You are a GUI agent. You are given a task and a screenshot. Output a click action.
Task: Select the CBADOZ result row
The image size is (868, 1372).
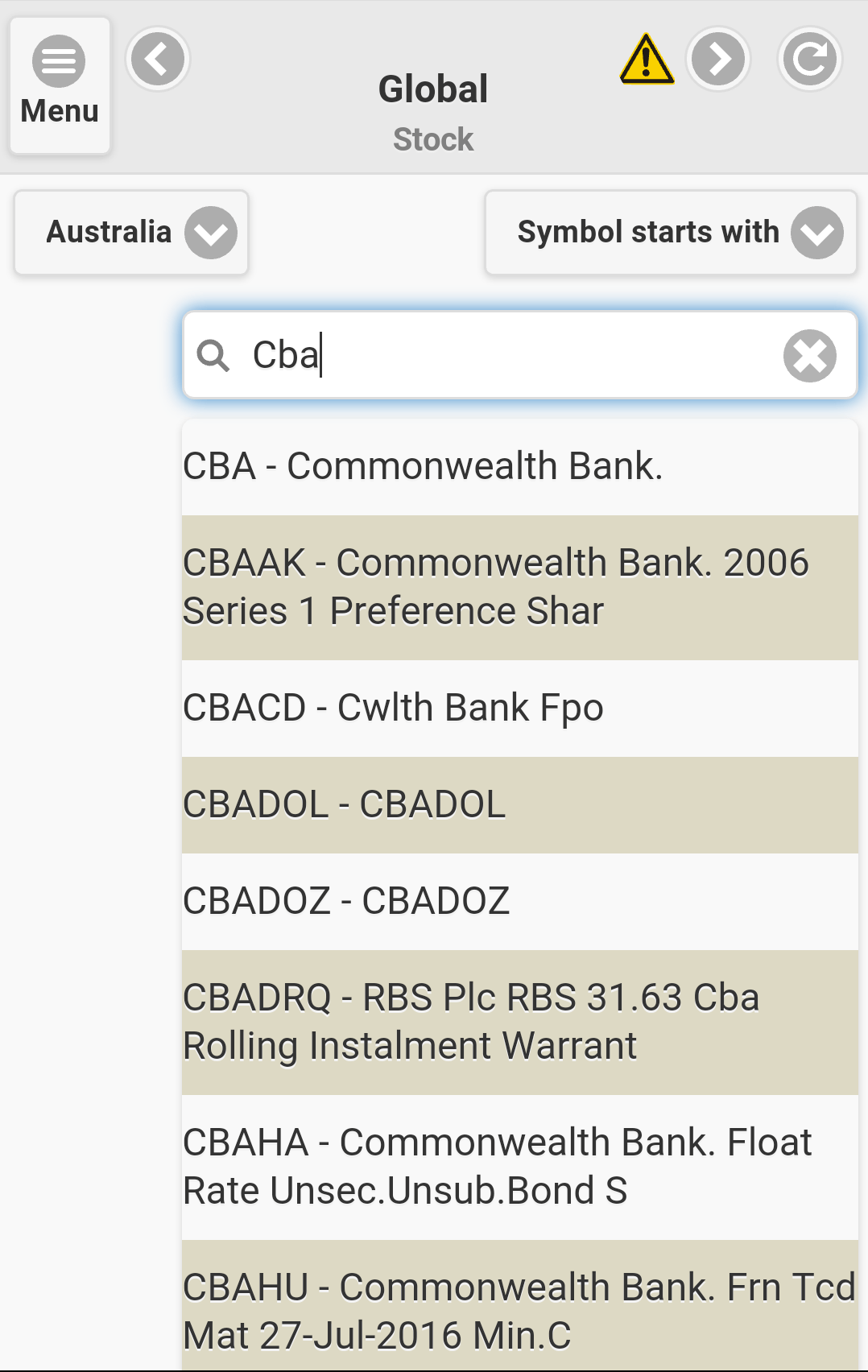[x=519, y=902]
